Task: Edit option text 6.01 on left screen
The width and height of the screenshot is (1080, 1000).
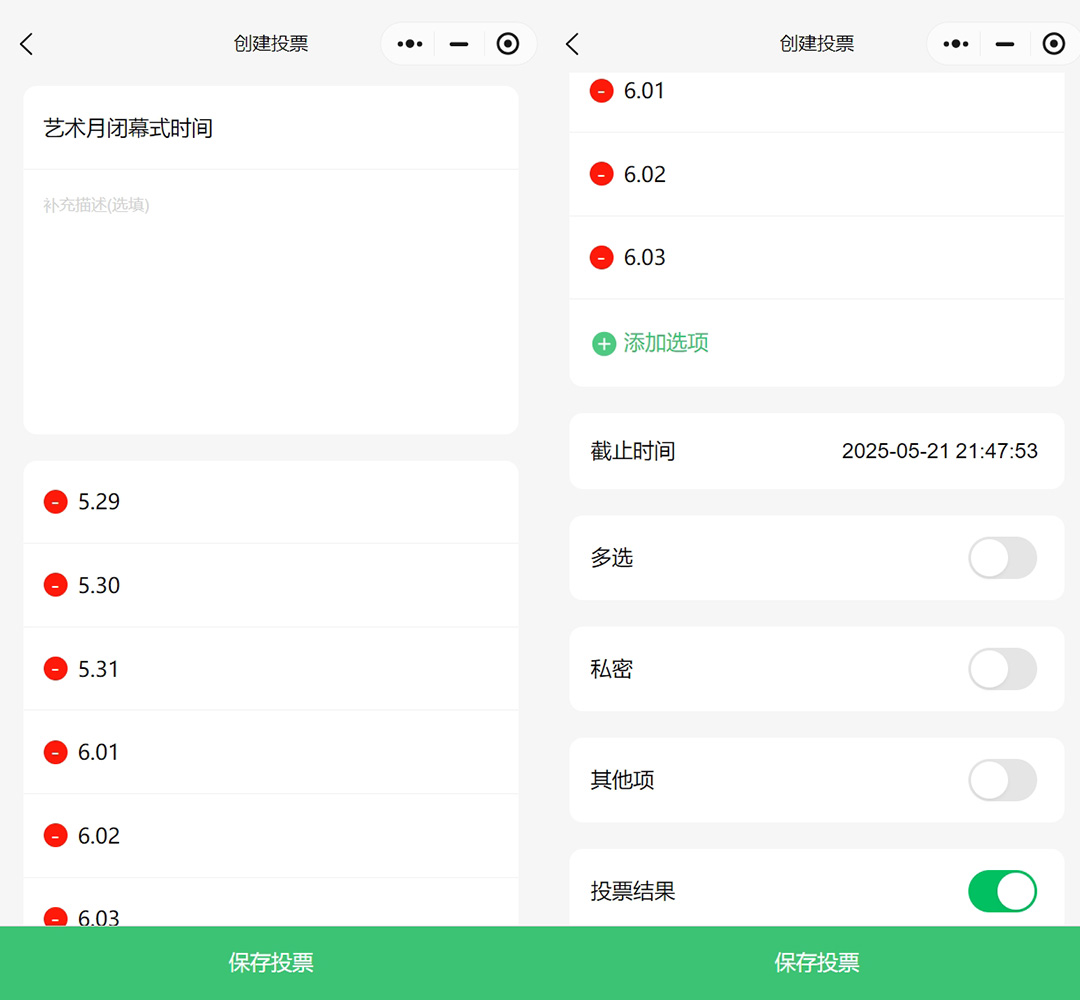Action: [x=98, y=753]
